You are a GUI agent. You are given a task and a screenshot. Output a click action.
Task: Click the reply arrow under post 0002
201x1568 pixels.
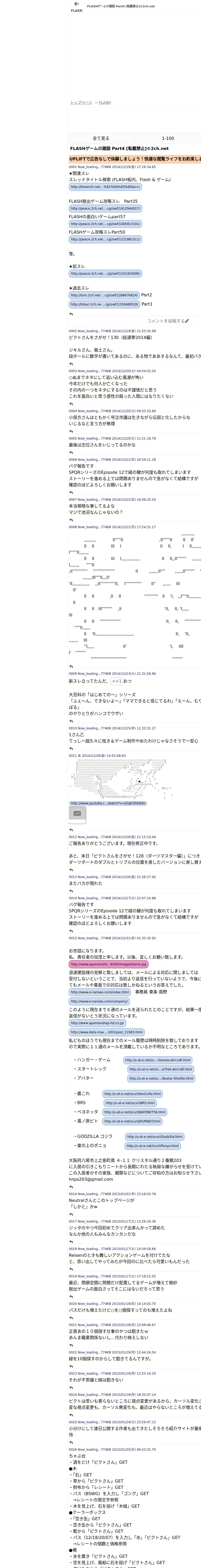tap(71, 364)
